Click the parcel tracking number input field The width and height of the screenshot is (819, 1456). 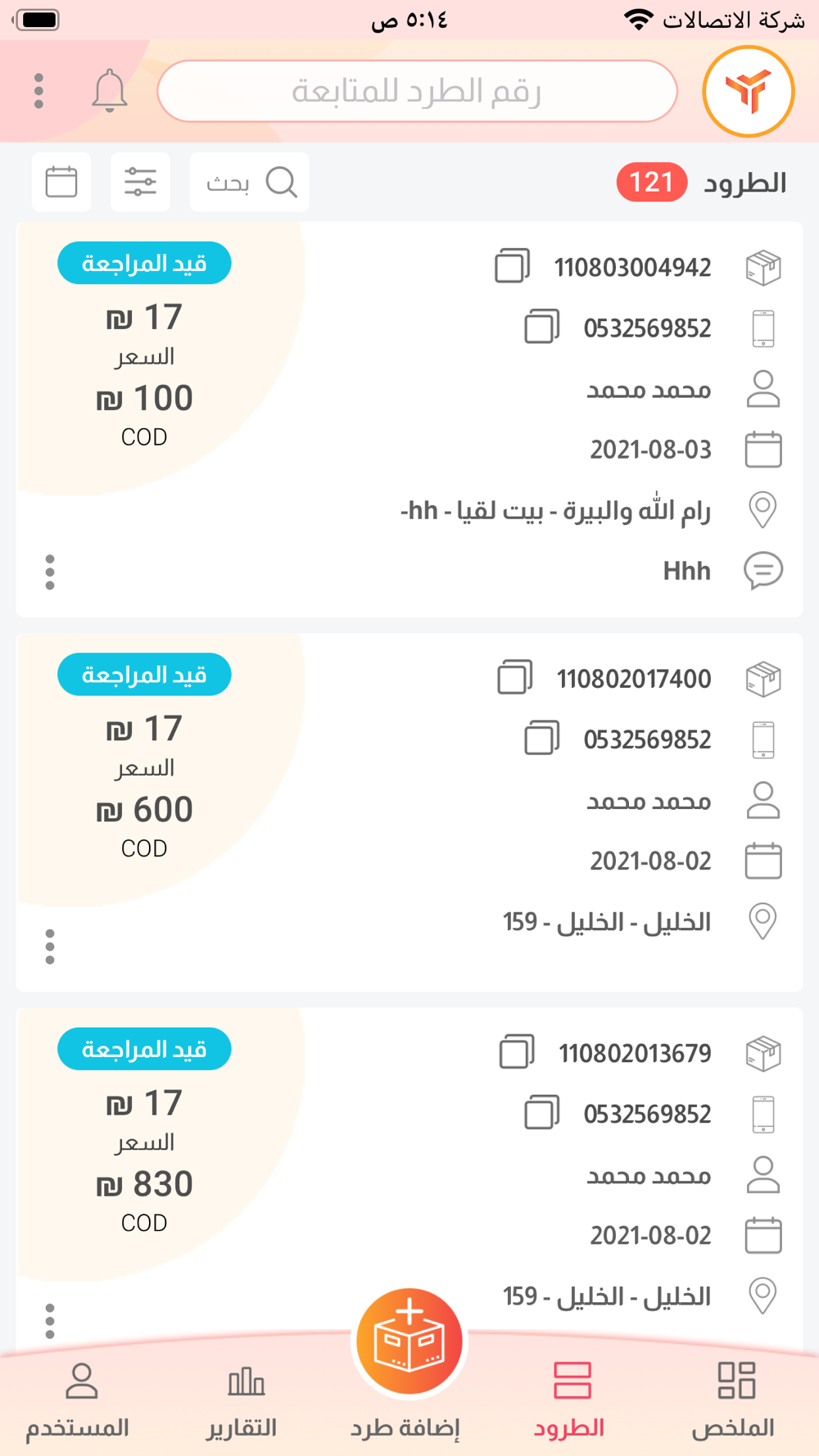coord(417,91)
